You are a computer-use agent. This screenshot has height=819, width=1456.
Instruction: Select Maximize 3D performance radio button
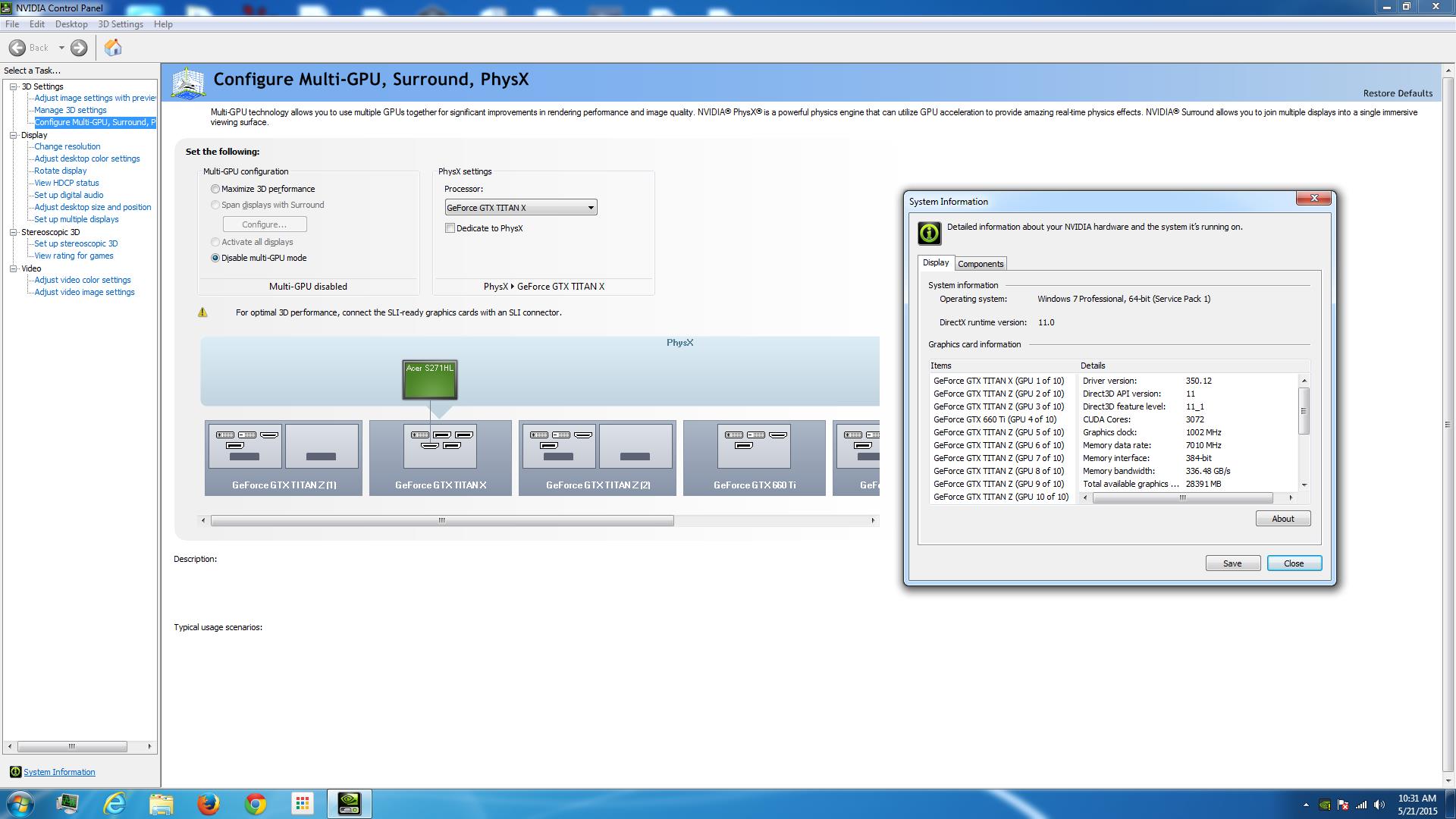pos(215,189)
